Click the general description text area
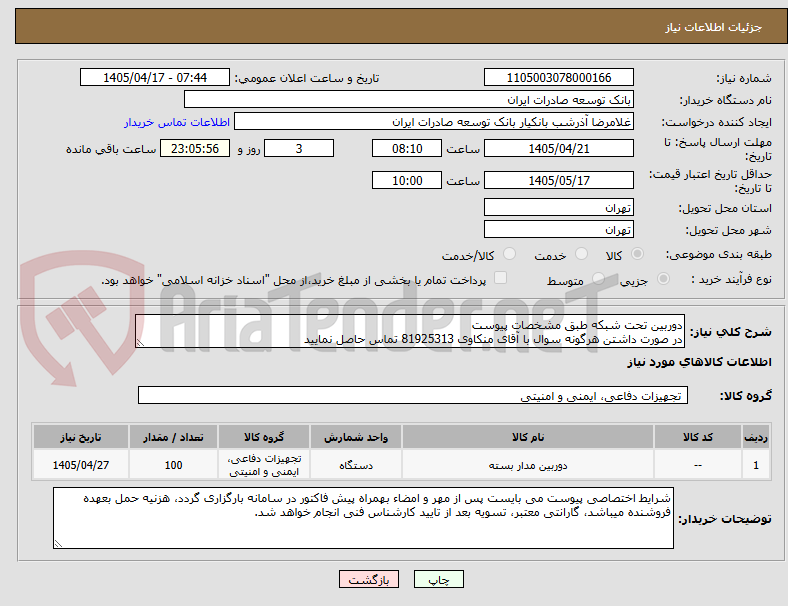The height and width of the screenshot is (606, 788). click(x=410, y=332)
